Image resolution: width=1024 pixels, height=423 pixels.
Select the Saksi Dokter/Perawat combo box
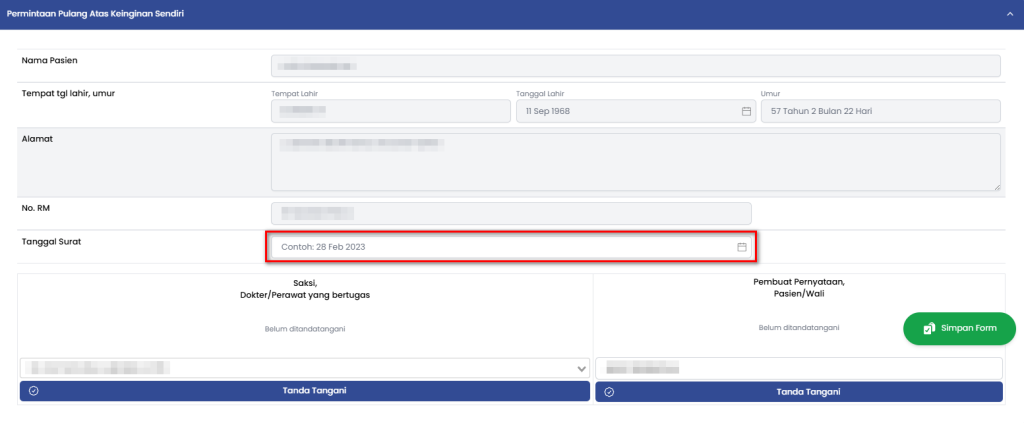pos(300,369)
